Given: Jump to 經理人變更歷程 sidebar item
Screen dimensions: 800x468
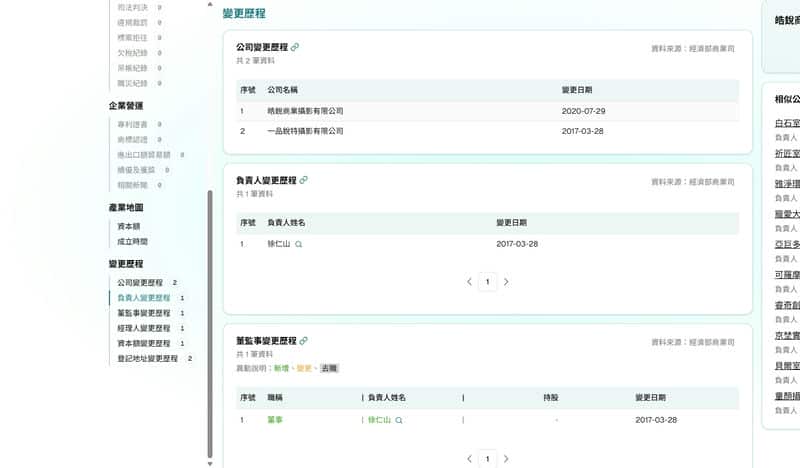Looking at the screenshot, I should [143, 328].
